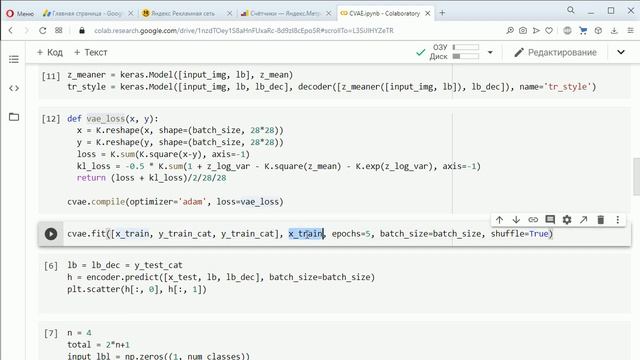Add a comment to cell icon
640x360 pixels.
(550, 220)
